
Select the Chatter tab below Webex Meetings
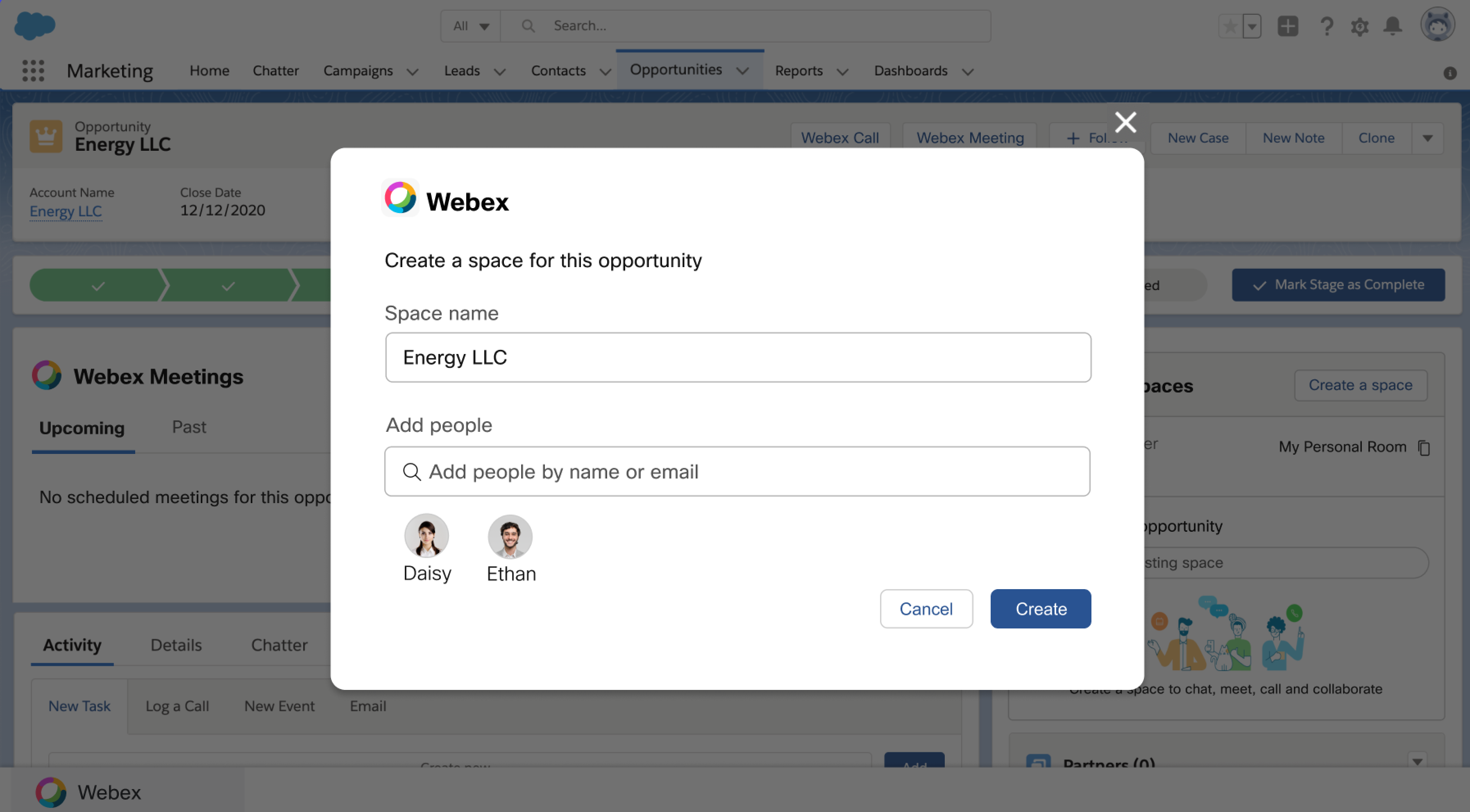[x=279, y=645]
